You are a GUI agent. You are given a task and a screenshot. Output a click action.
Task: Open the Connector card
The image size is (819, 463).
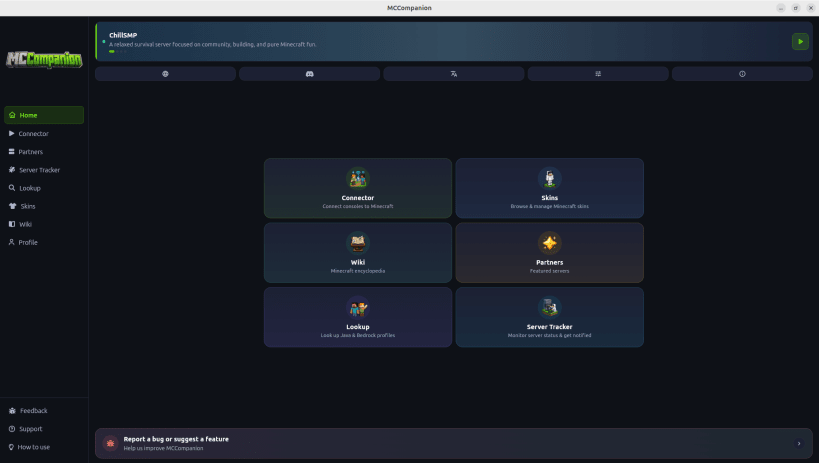coord(358,188)
